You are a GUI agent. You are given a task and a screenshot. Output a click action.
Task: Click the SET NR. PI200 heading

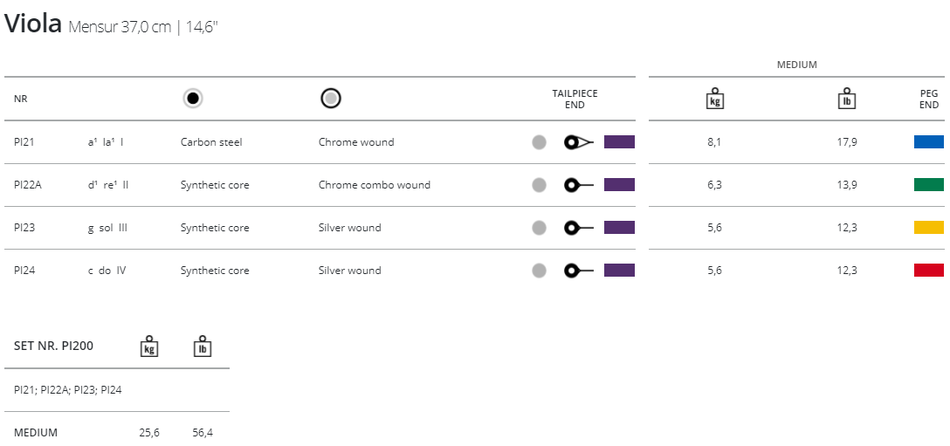(x=53, y=346)
